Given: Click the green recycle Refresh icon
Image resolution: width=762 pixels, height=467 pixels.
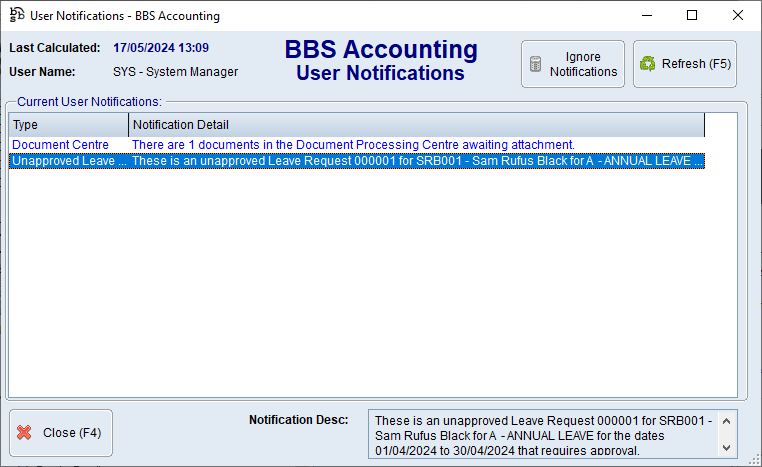Looking at the screenshot, I should 647,64.
